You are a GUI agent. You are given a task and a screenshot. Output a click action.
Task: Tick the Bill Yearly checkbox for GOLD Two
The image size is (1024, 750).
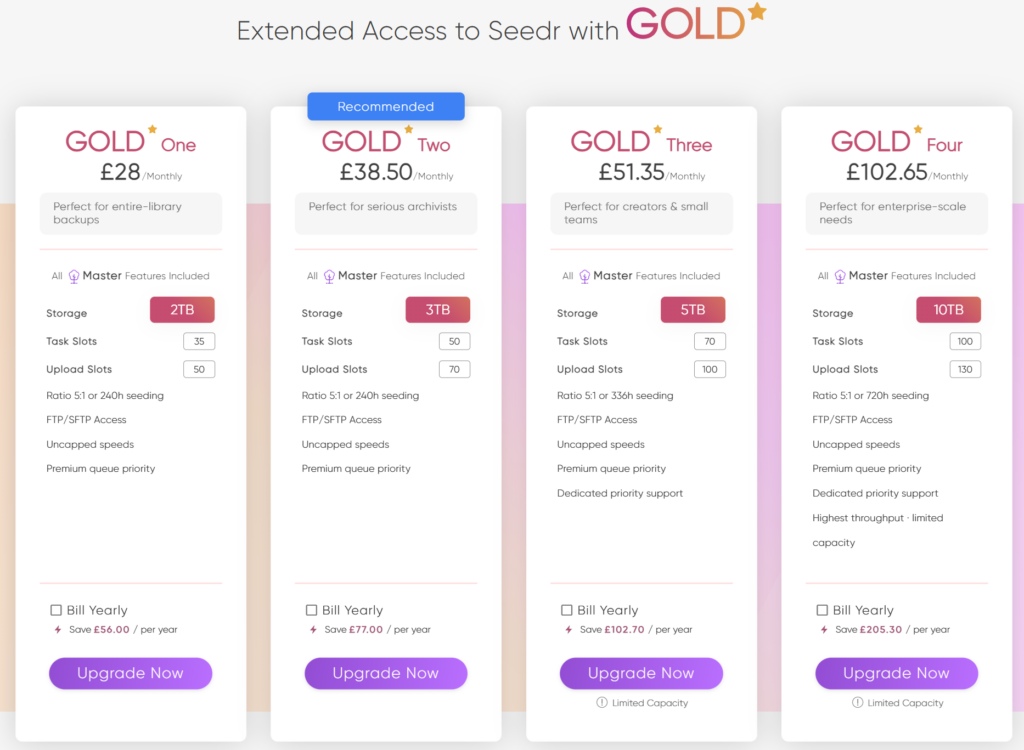coord(312,610)
